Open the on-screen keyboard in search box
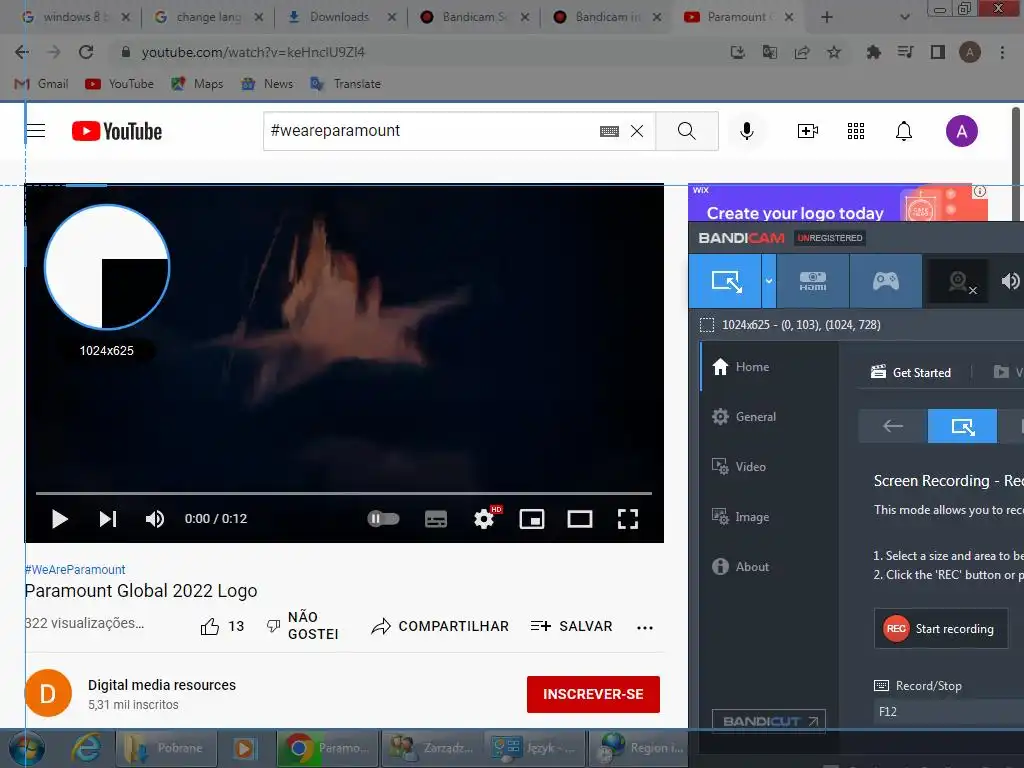Viewport: 1024px width, 768px height. click(x=609, y=131)
